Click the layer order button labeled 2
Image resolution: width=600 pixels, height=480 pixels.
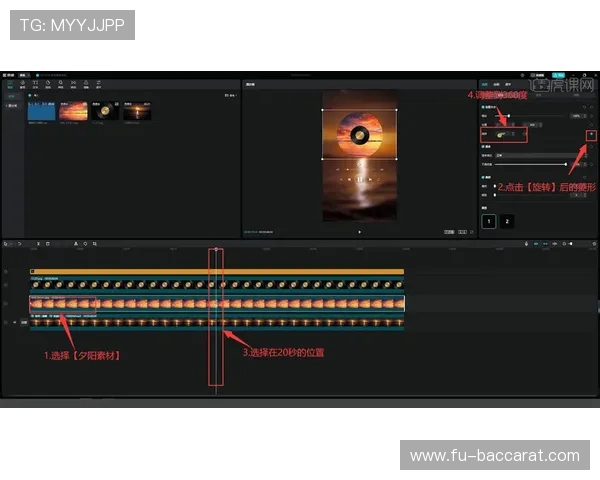(507, 221)
